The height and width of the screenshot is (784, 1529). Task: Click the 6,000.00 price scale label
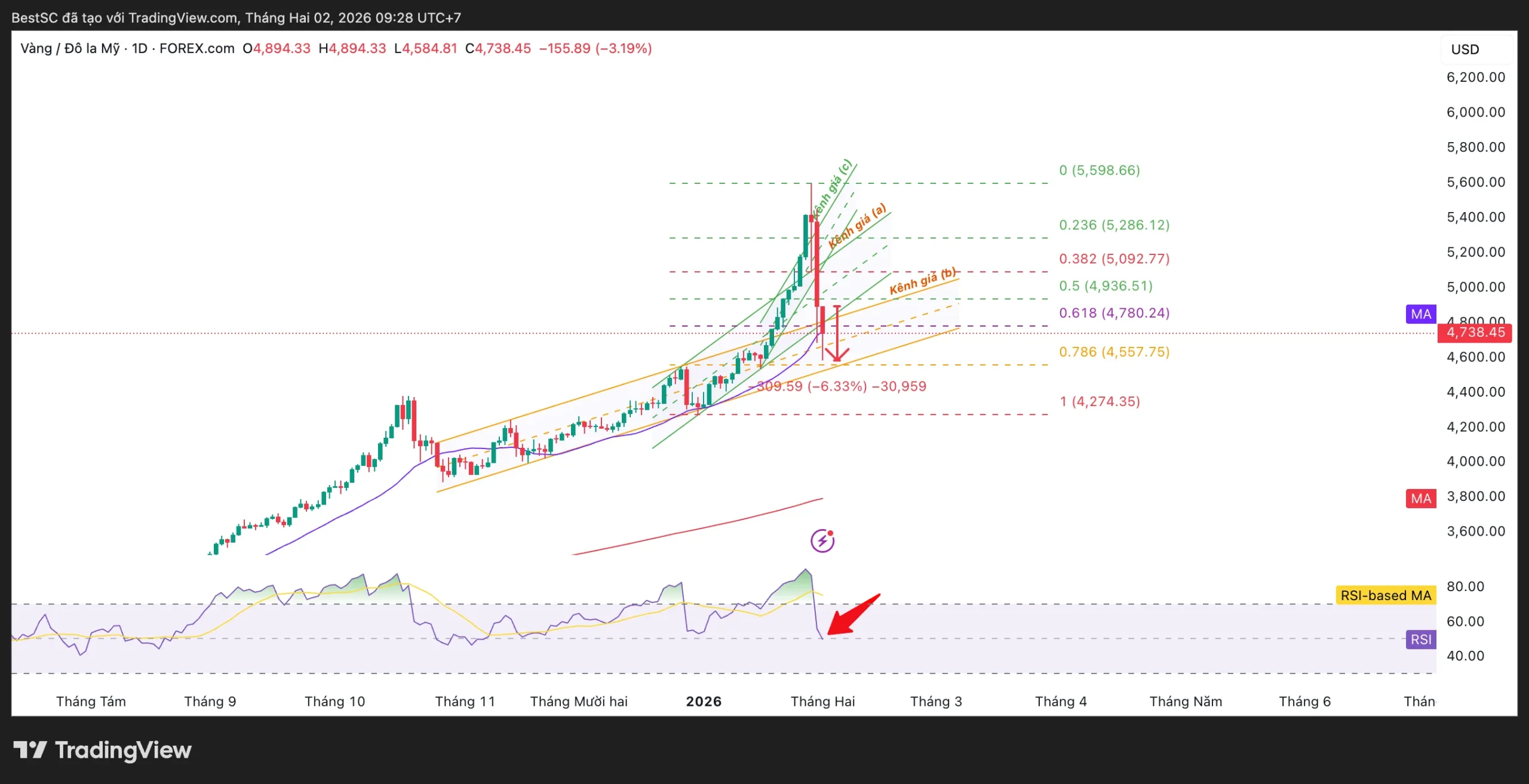coord(1475,112)
